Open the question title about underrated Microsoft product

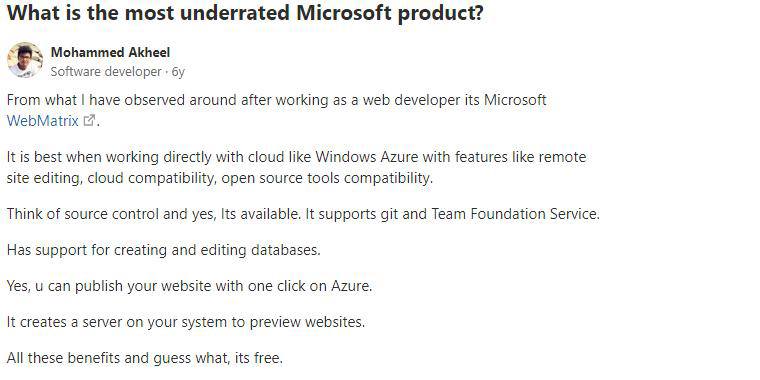click(245, 13)
